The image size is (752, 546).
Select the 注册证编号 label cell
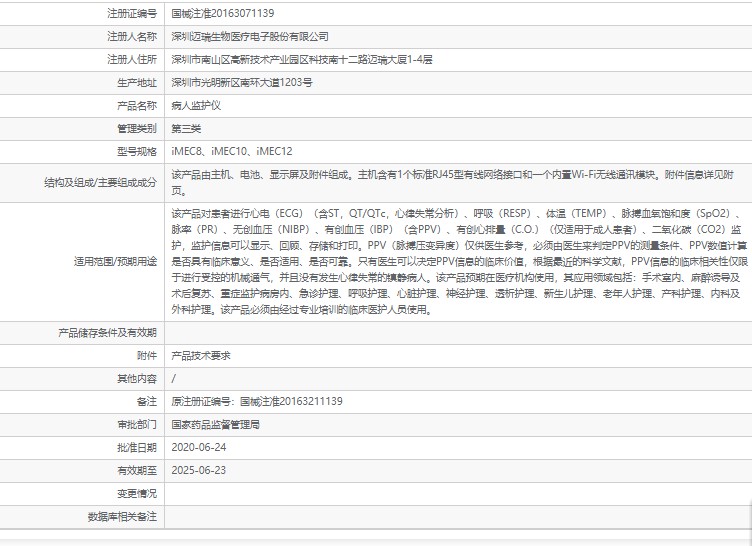tap(132, 13)
